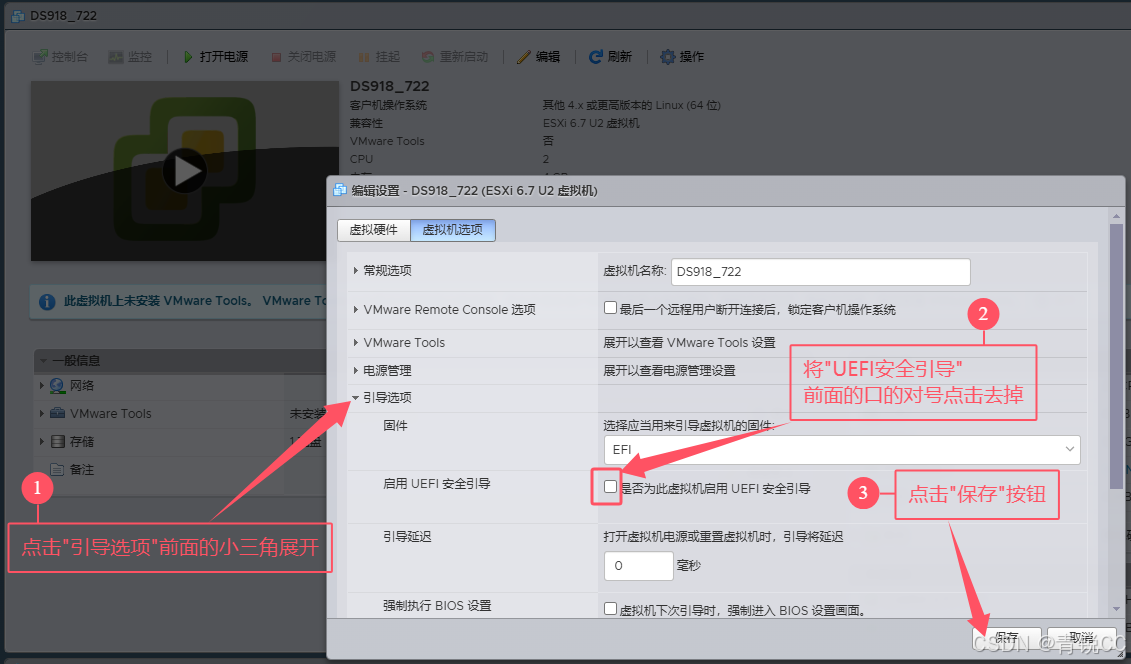Click the Edit settings dialog title icon
The height and width of the screenshot is (664, 1131).
click(340, 190)
